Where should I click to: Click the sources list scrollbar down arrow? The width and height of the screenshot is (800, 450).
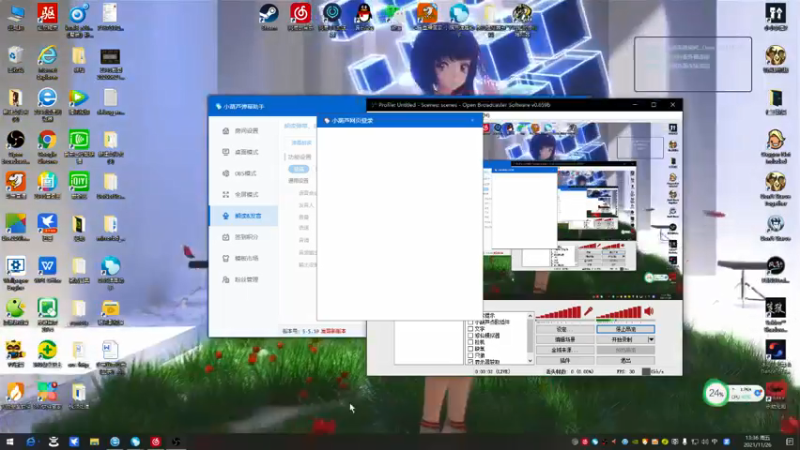click(530, 361)
